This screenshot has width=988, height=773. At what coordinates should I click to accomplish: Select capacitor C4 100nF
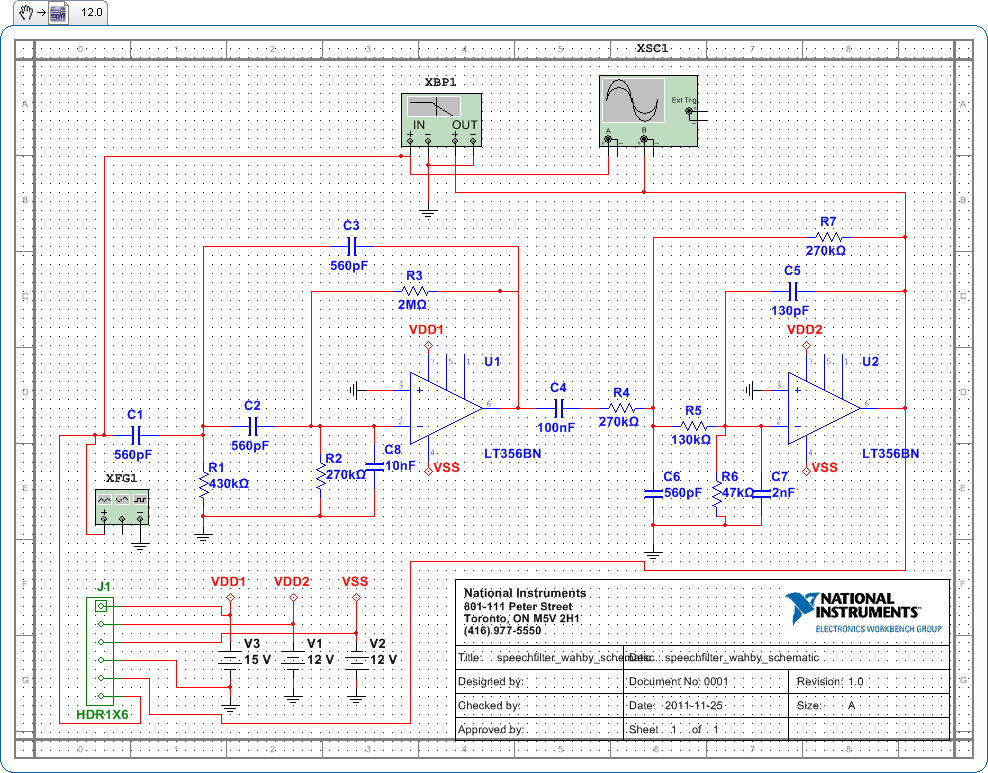coord(558,407)
